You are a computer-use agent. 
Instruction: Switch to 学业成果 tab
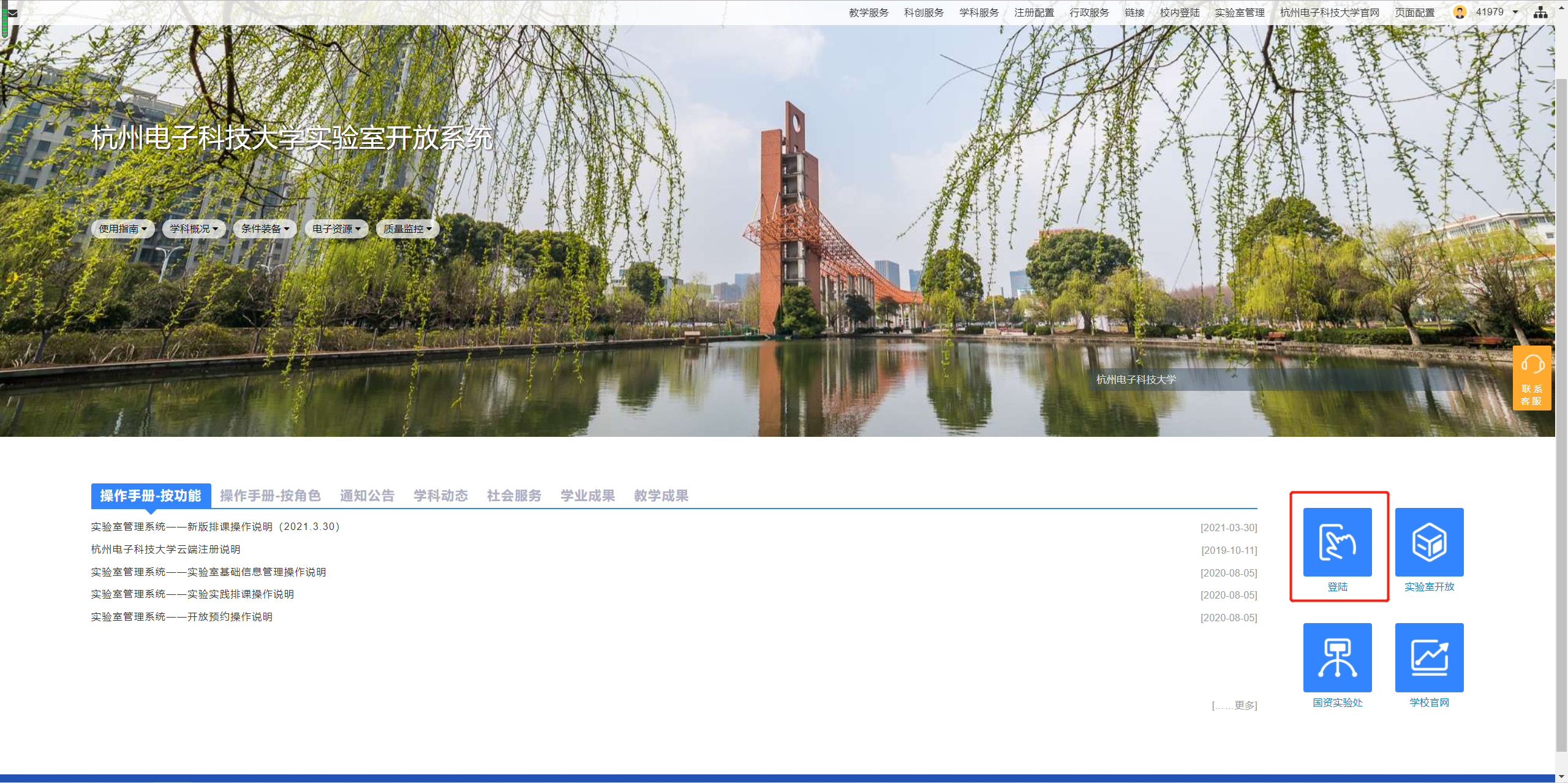pyautogui.click(x=587, y=496)
